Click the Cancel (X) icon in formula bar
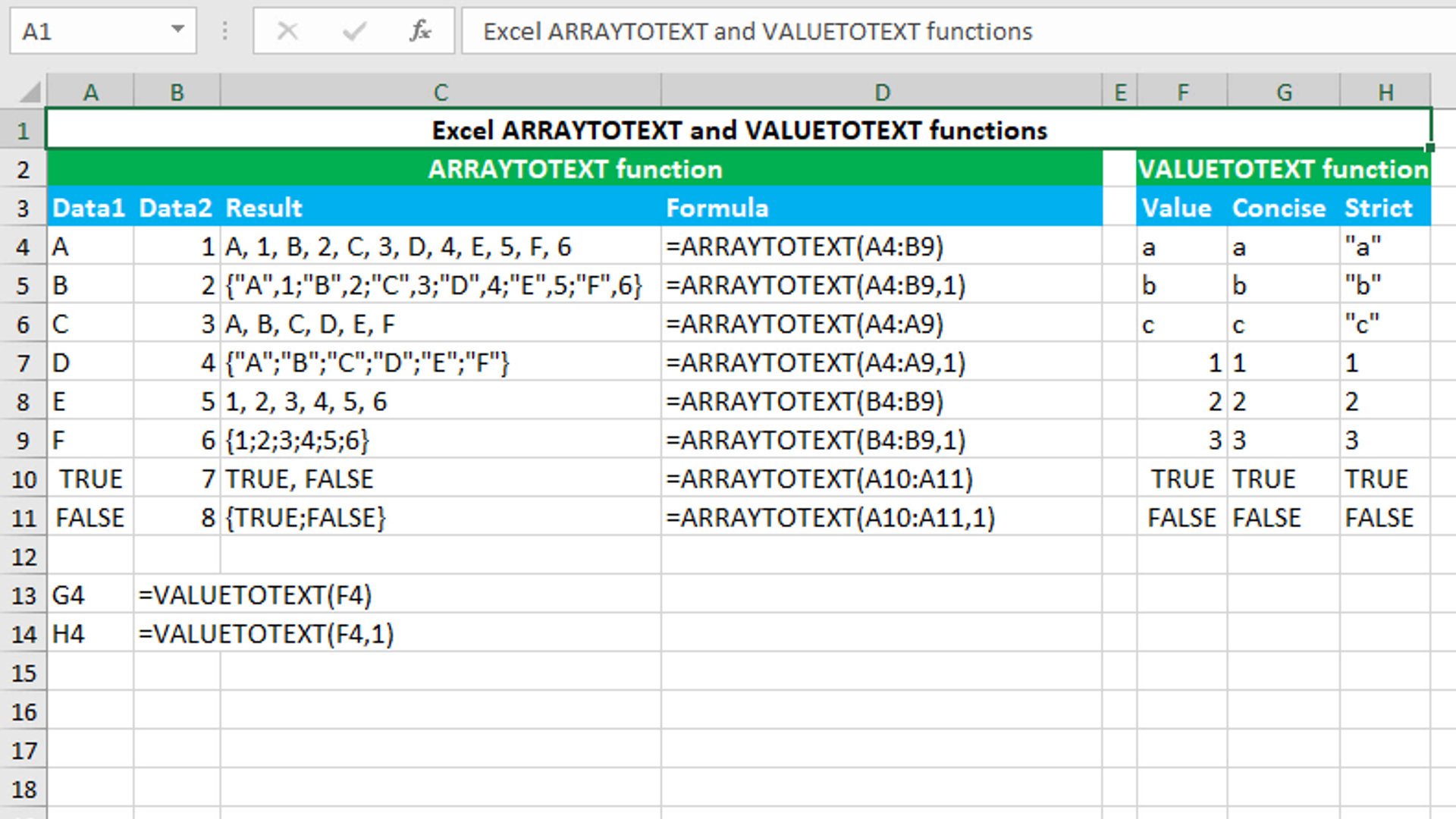This screenshot has height=819, width=1456. pos(287,31)
